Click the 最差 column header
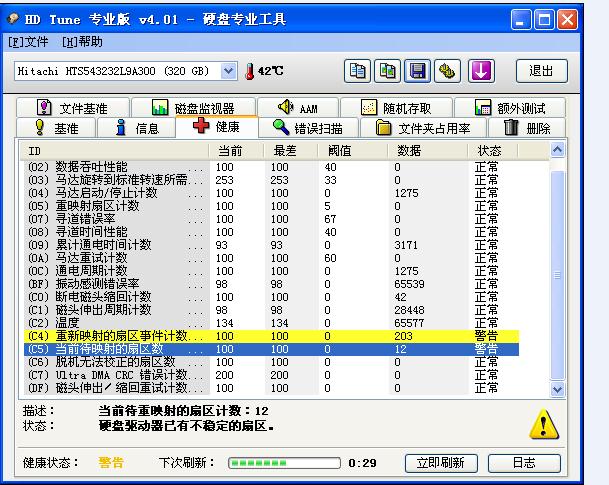 coord(290,151)
